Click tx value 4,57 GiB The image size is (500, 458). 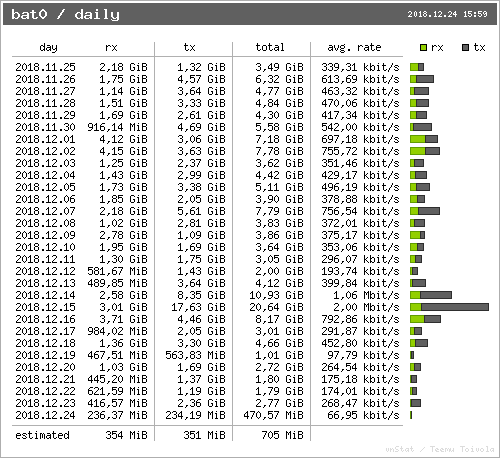point(201,79)
